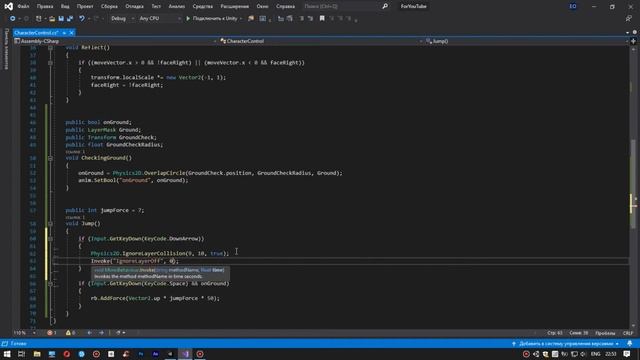This screenshot has width=640, height=360.
Task: Click the rb.AddForce code line
Action: point(155,298)
